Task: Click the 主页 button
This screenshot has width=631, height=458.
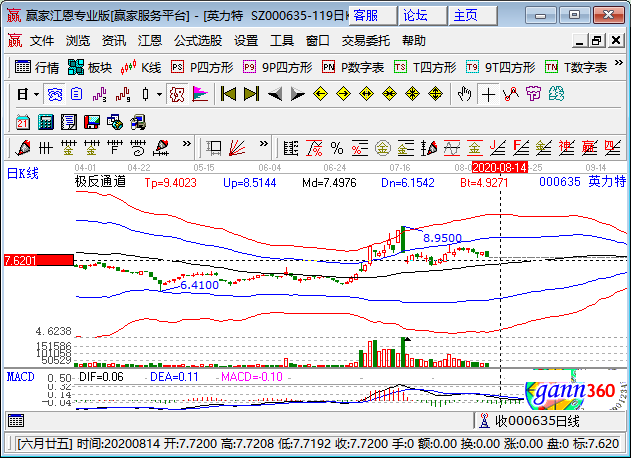Action: 473,16
